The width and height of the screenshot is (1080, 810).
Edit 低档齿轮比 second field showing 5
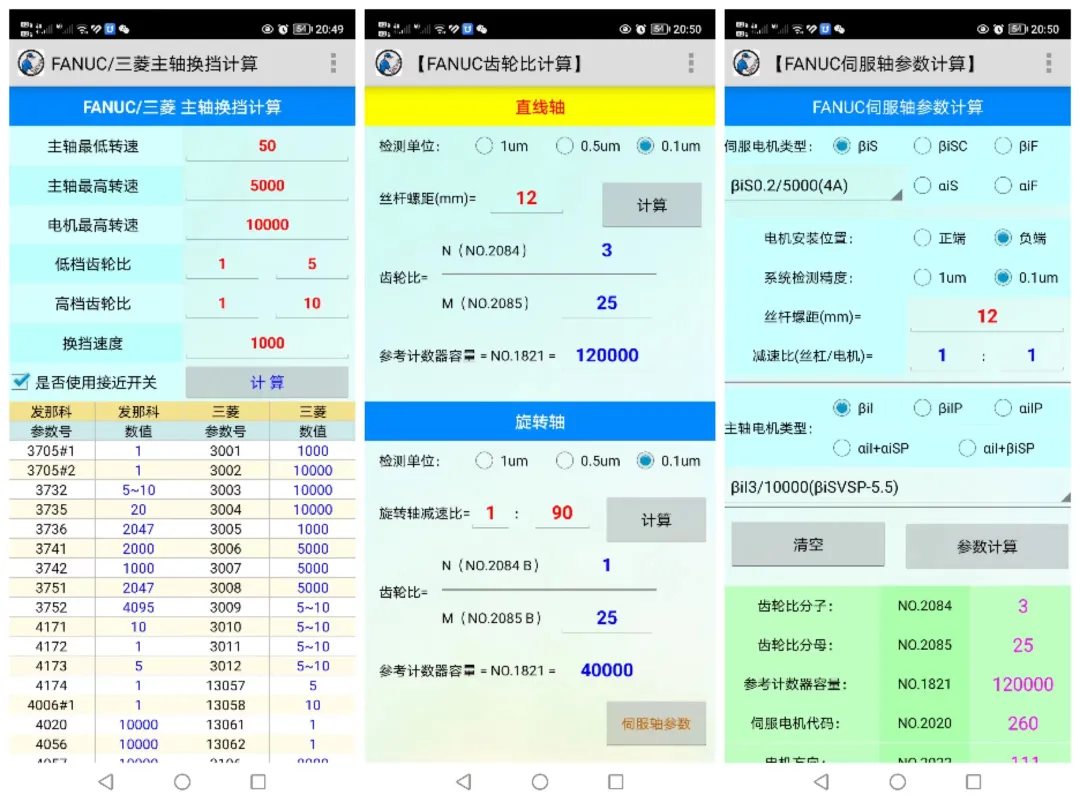pos(311,264)
